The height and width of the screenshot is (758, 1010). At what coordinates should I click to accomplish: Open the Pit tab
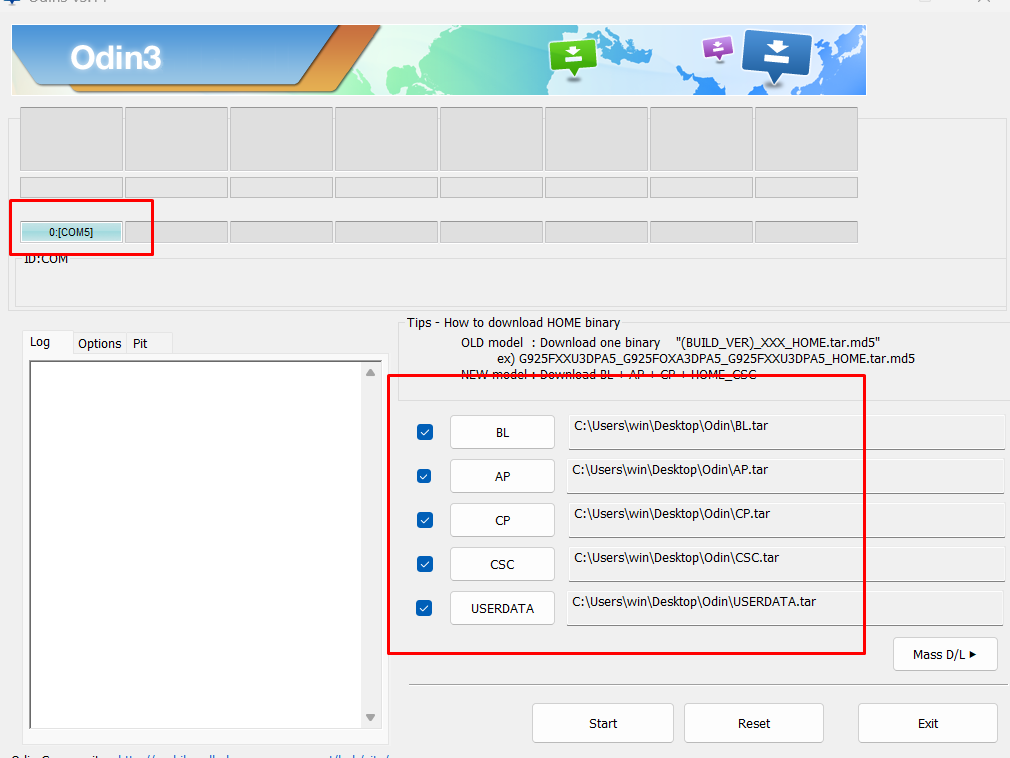tap(140, 343)
